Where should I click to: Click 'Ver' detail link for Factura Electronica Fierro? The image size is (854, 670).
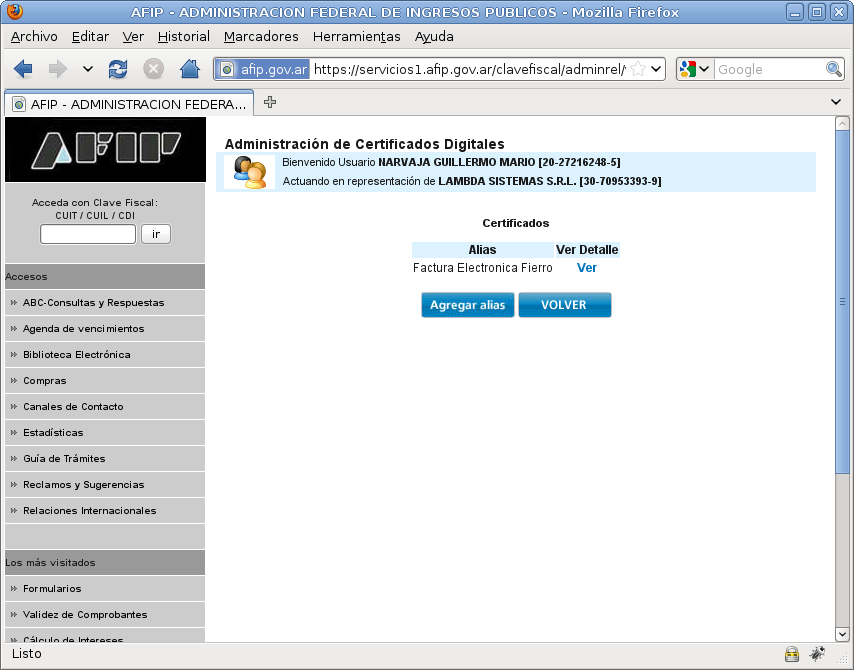(x=587, y=268)
